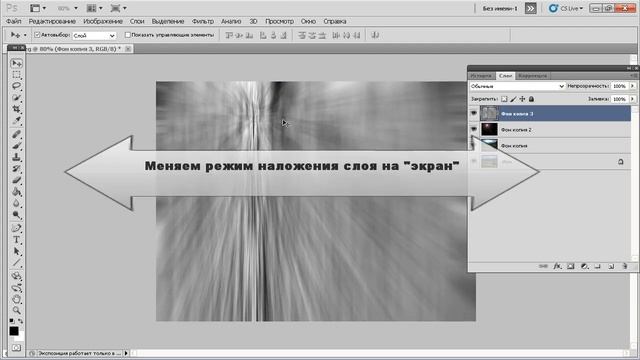Switch to the История tab

(x=481, y=76)
